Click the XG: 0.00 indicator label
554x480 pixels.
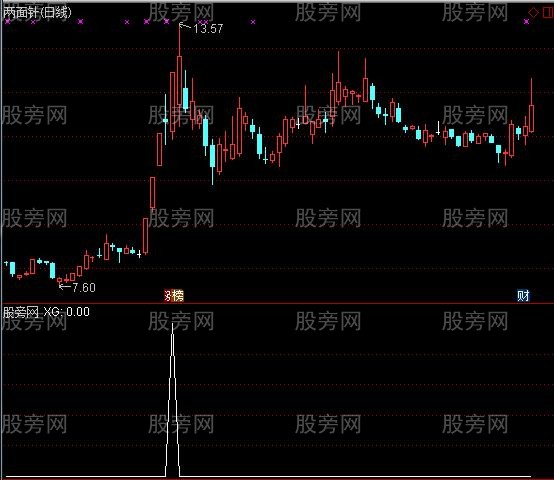coord(66,312)
